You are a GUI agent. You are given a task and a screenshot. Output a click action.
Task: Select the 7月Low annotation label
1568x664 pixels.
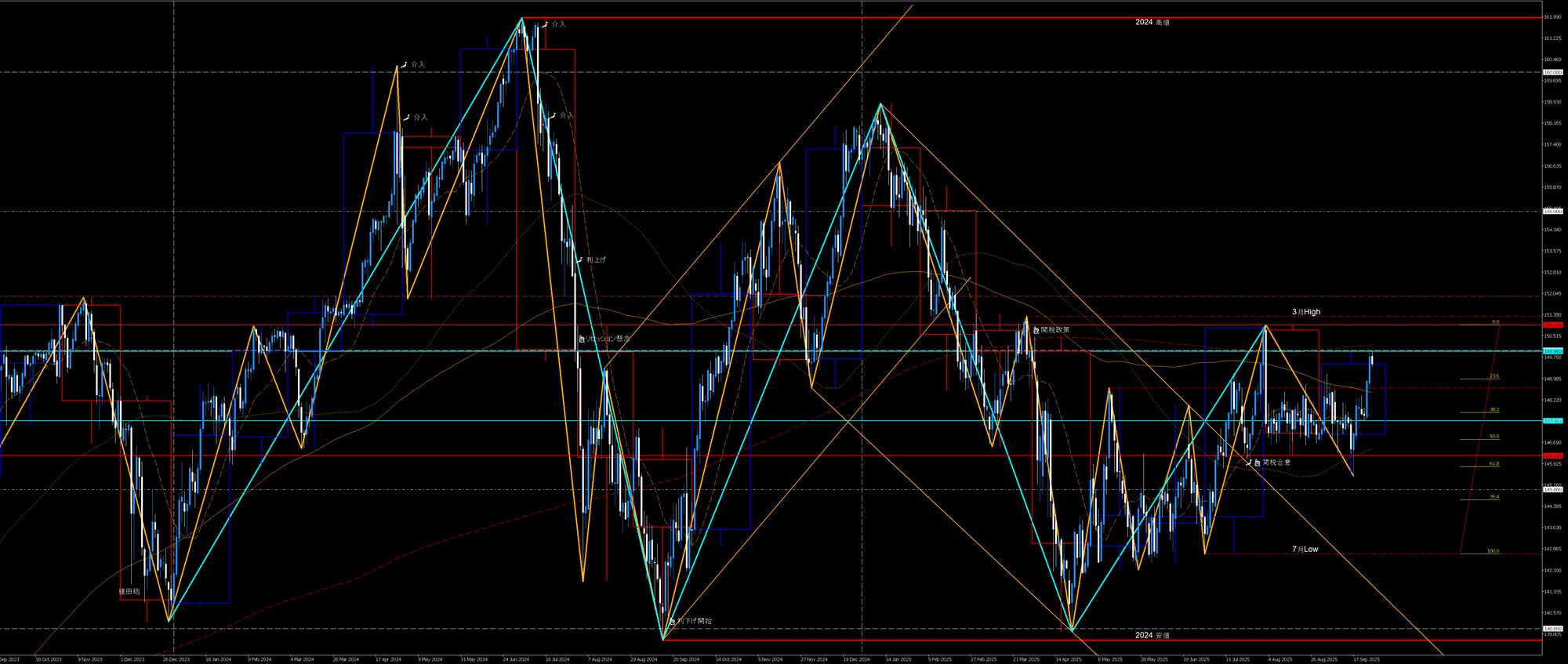point(1305,550)
